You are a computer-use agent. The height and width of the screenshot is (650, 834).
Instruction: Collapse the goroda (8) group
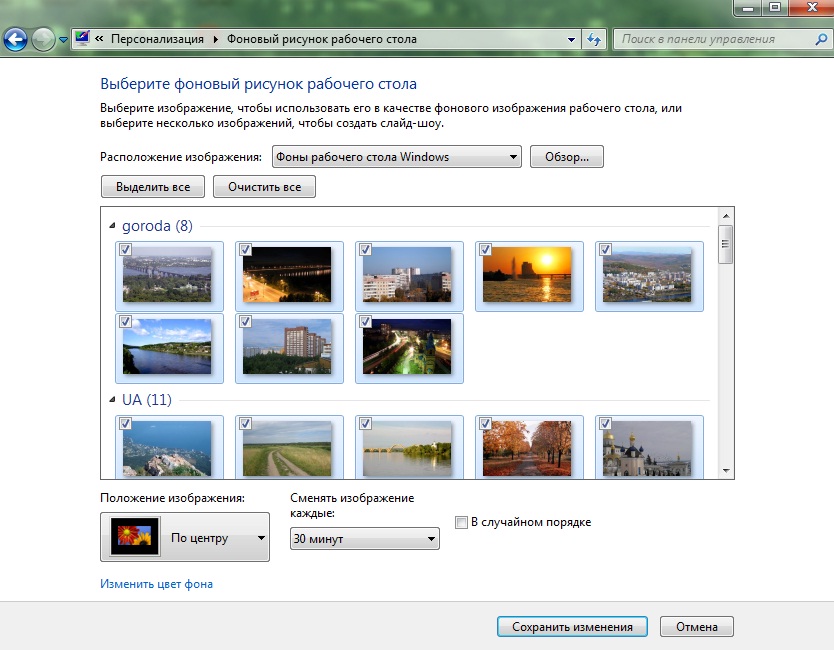pyautogui.click(x=112, y=226)
